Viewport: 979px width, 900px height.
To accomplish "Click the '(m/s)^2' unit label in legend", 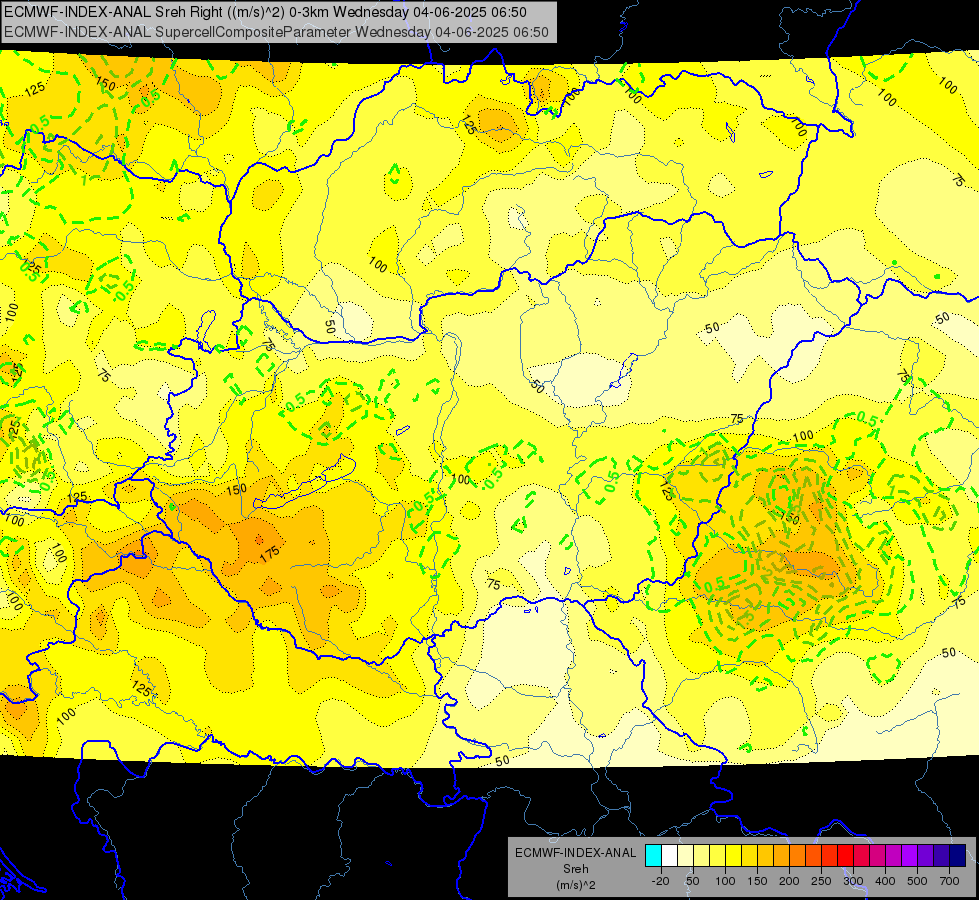I will [x=575, y=885].
